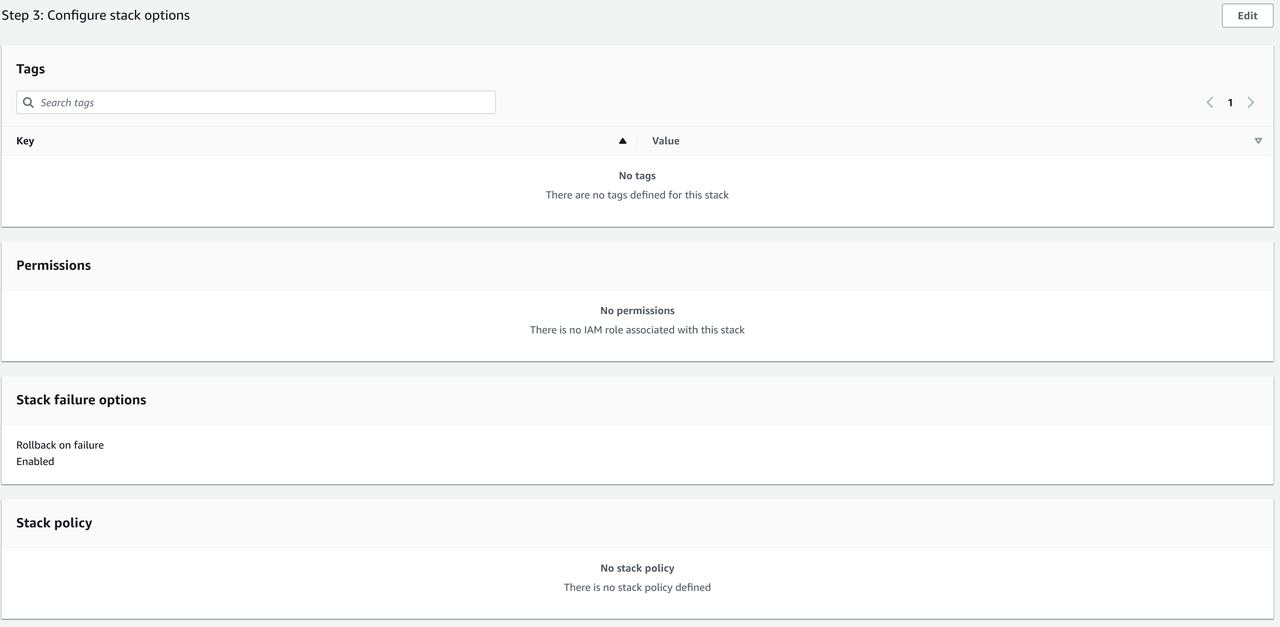
Task: Click the magnifier icon in tag search
Action: click(28, 103)
